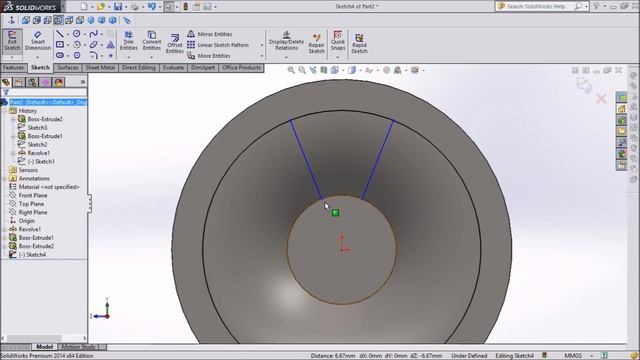Select the Circle sketch tool
The width and height of the screenshot is (640, 360).
tap(76, 34)
